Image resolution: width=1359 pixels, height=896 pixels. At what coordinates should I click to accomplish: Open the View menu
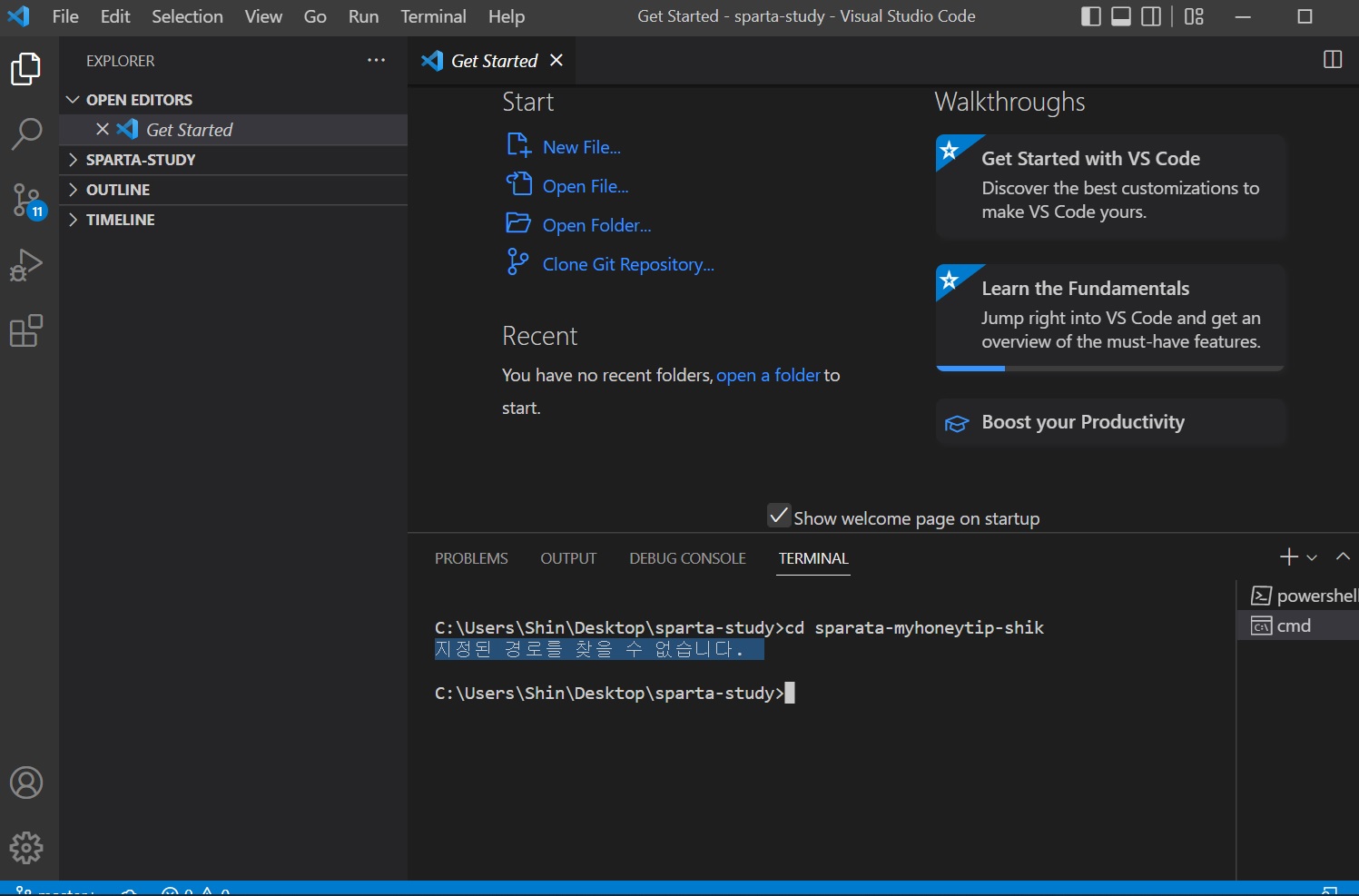pos(263,16)
